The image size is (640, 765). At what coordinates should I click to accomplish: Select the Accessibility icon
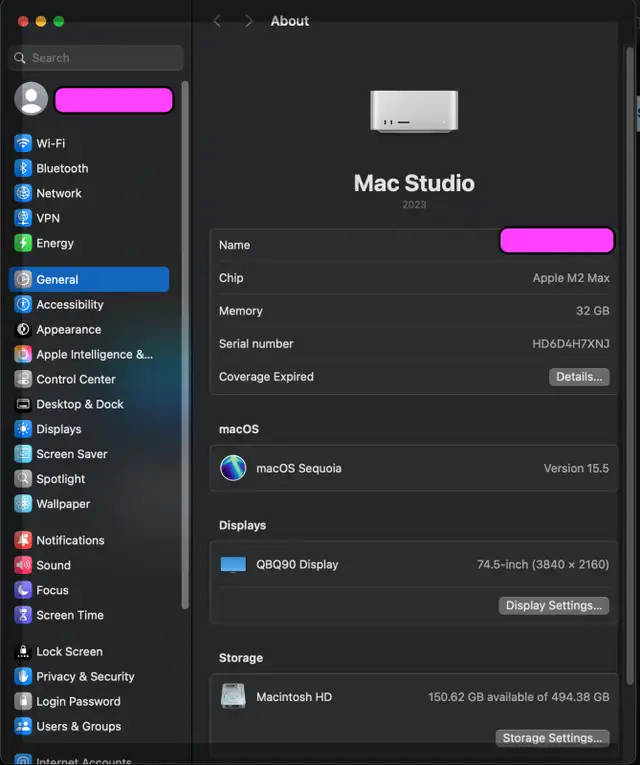[x=23, y=304]
